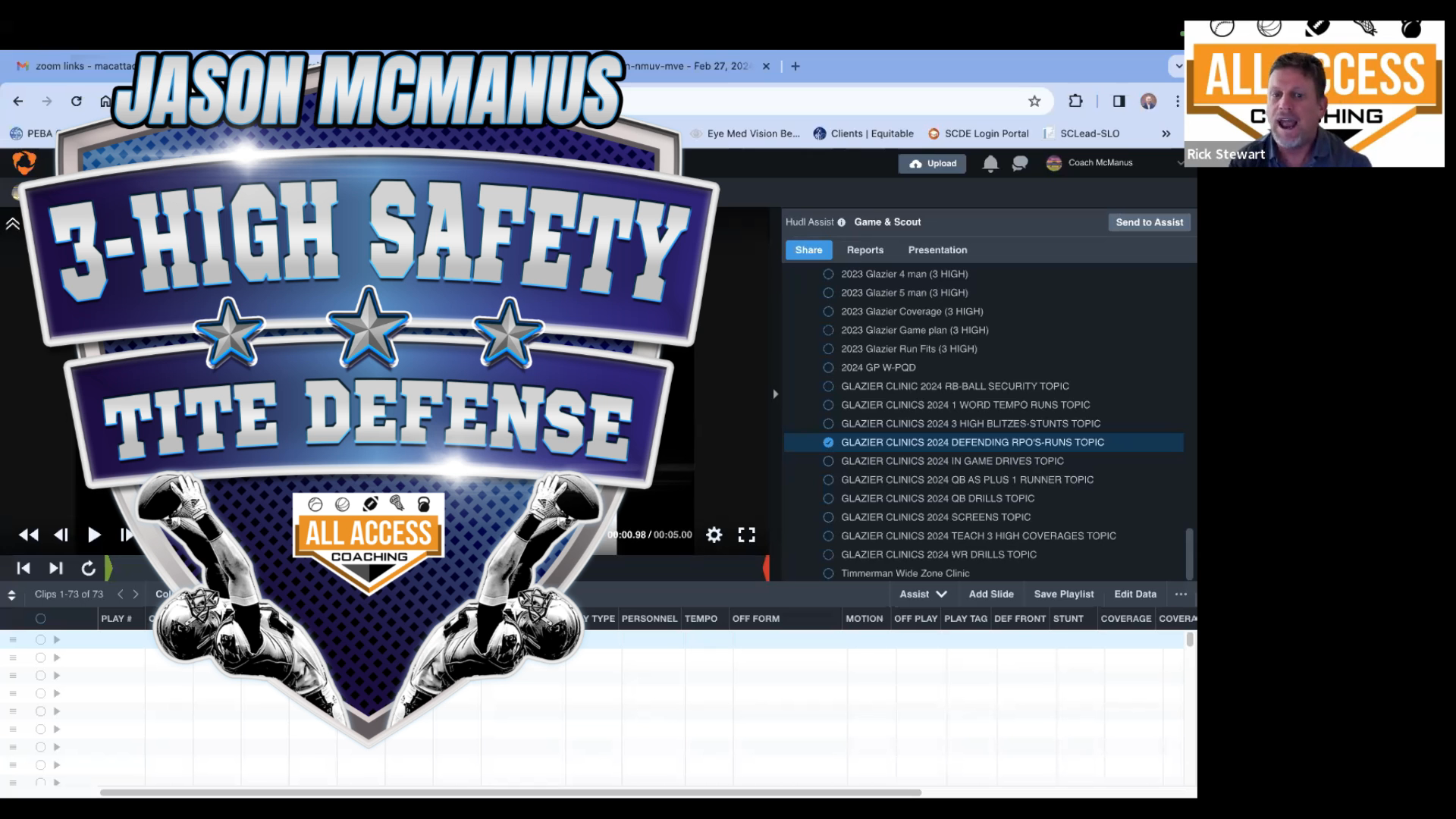1456x819 pixels.
Task: Go to the next clips page arrow
Action: point(136,594)
